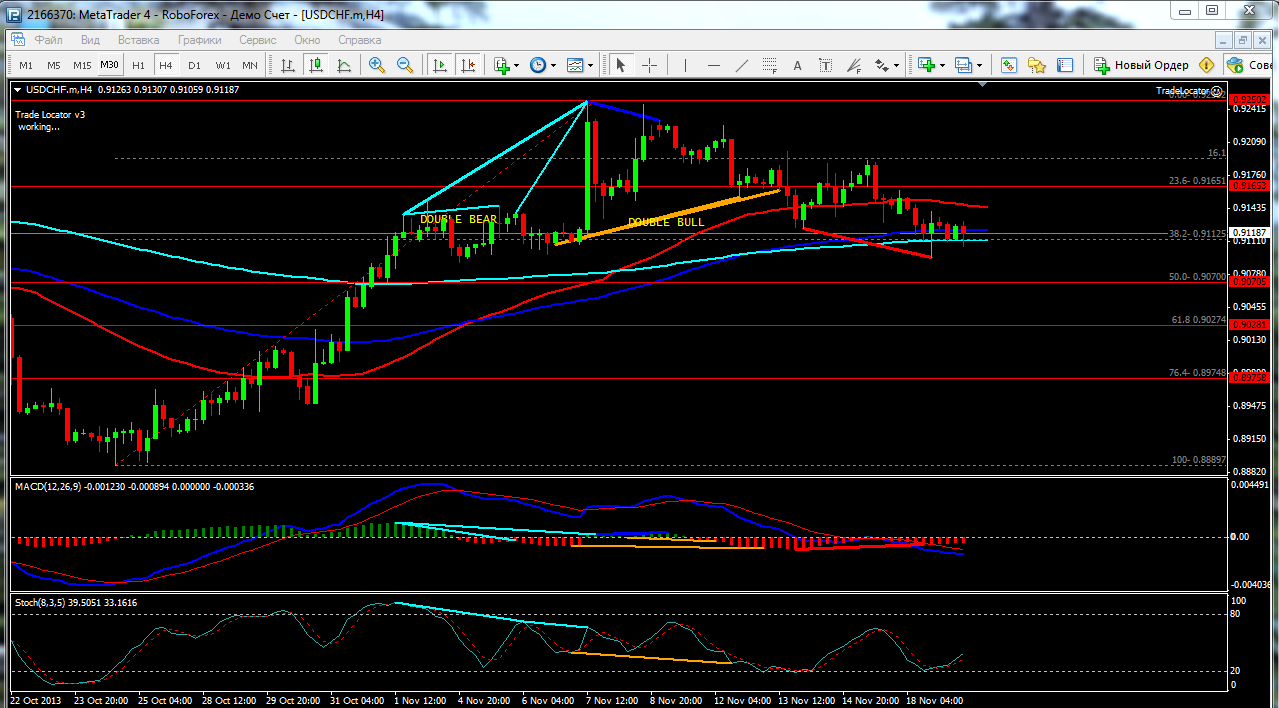Switch to MN timeframe

[250, 65]
